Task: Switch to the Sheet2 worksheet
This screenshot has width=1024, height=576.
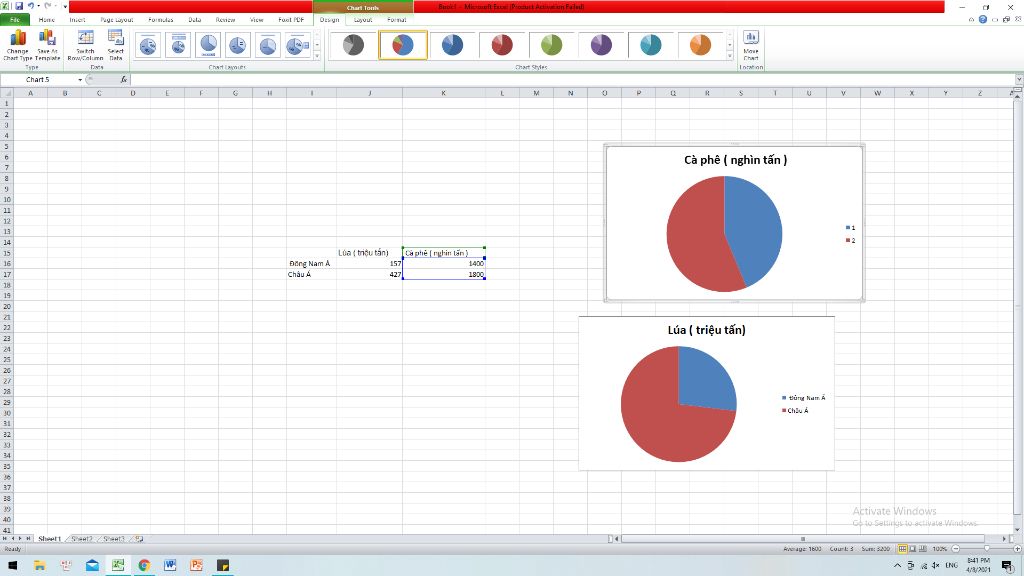Action: (x=80, y=538)
